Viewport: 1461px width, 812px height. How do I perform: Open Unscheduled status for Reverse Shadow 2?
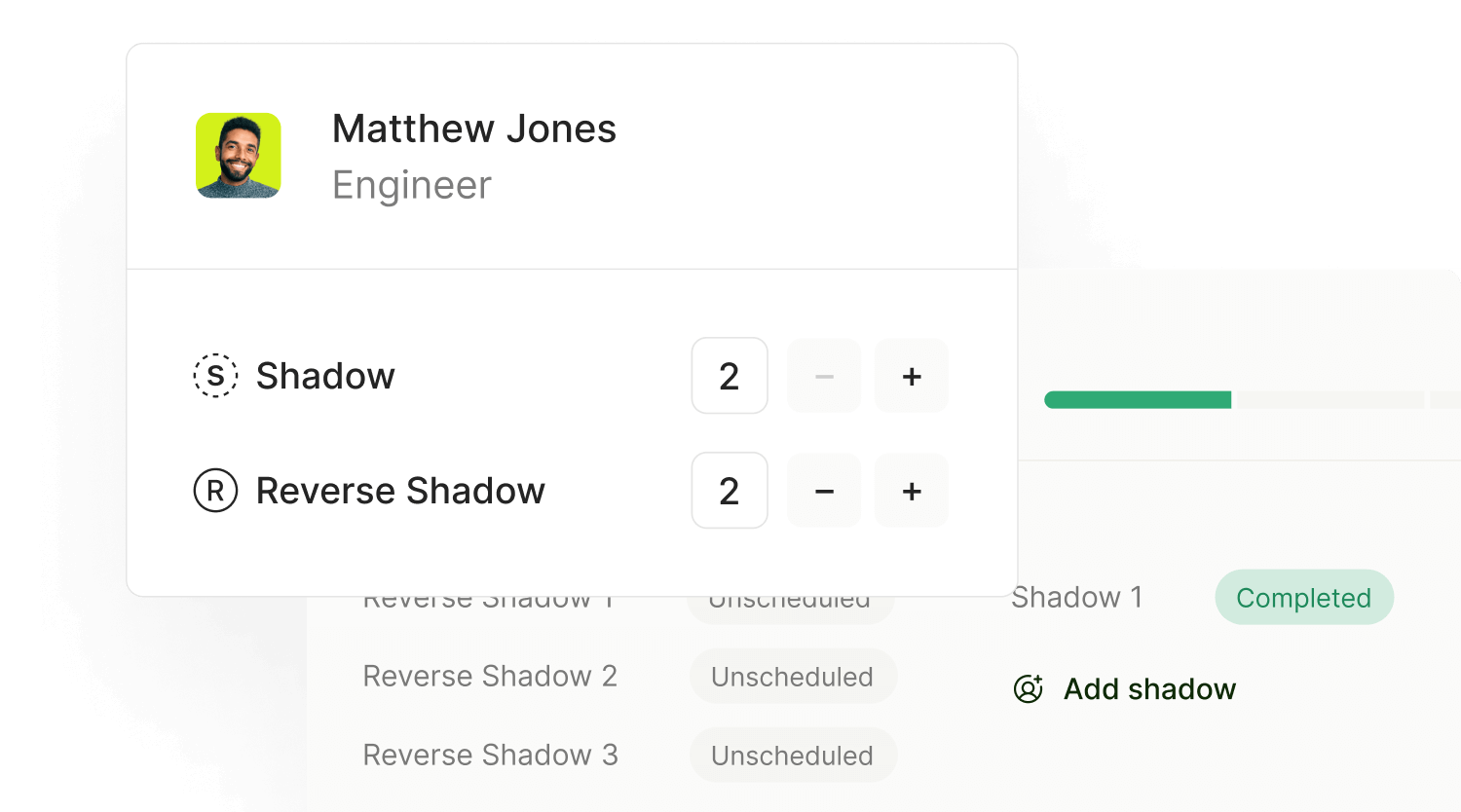(792, 677)
